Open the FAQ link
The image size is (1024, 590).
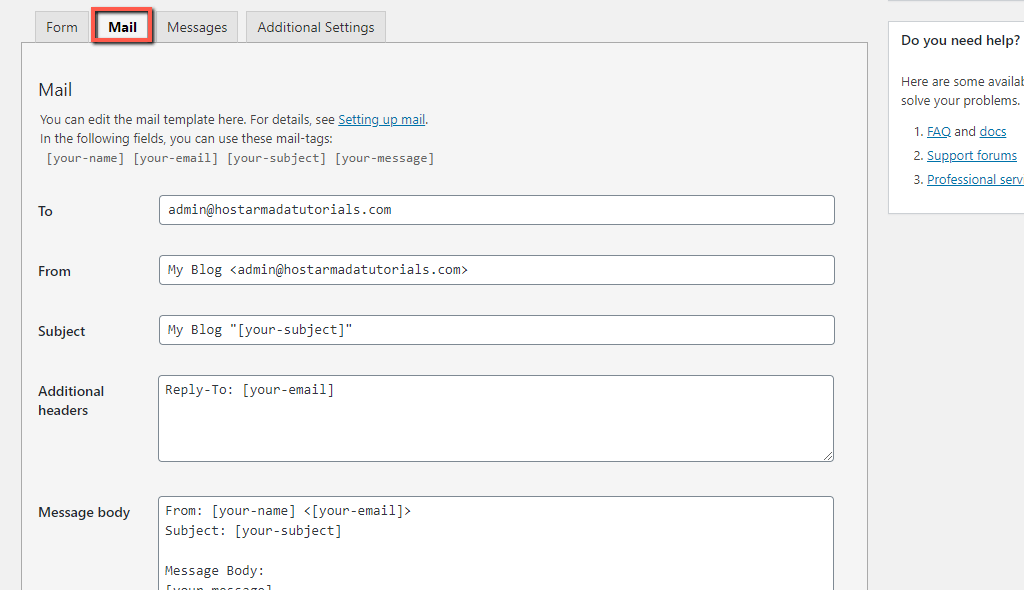pyautogui.click(x=938, y=131)
